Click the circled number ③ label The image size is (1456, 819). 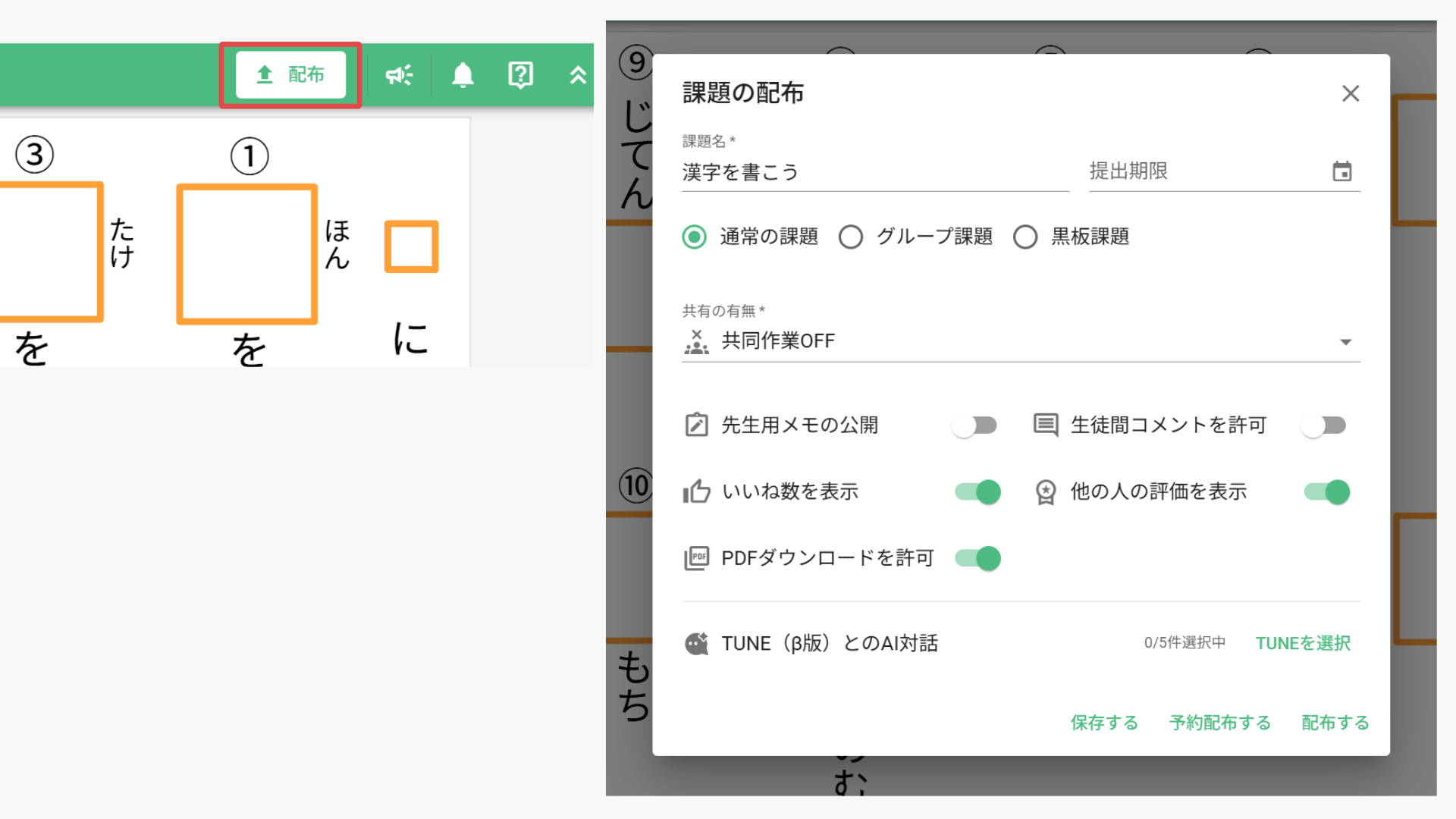click(x=35, y=155)
